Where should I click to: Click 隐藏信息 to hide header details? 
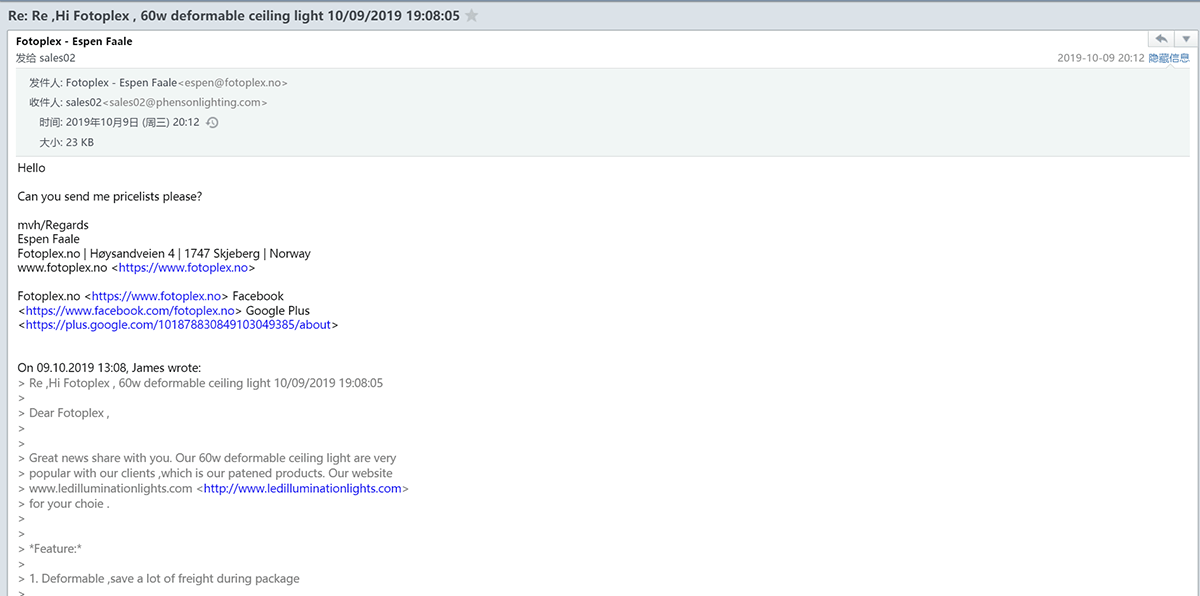click(x=1169, y=58)
